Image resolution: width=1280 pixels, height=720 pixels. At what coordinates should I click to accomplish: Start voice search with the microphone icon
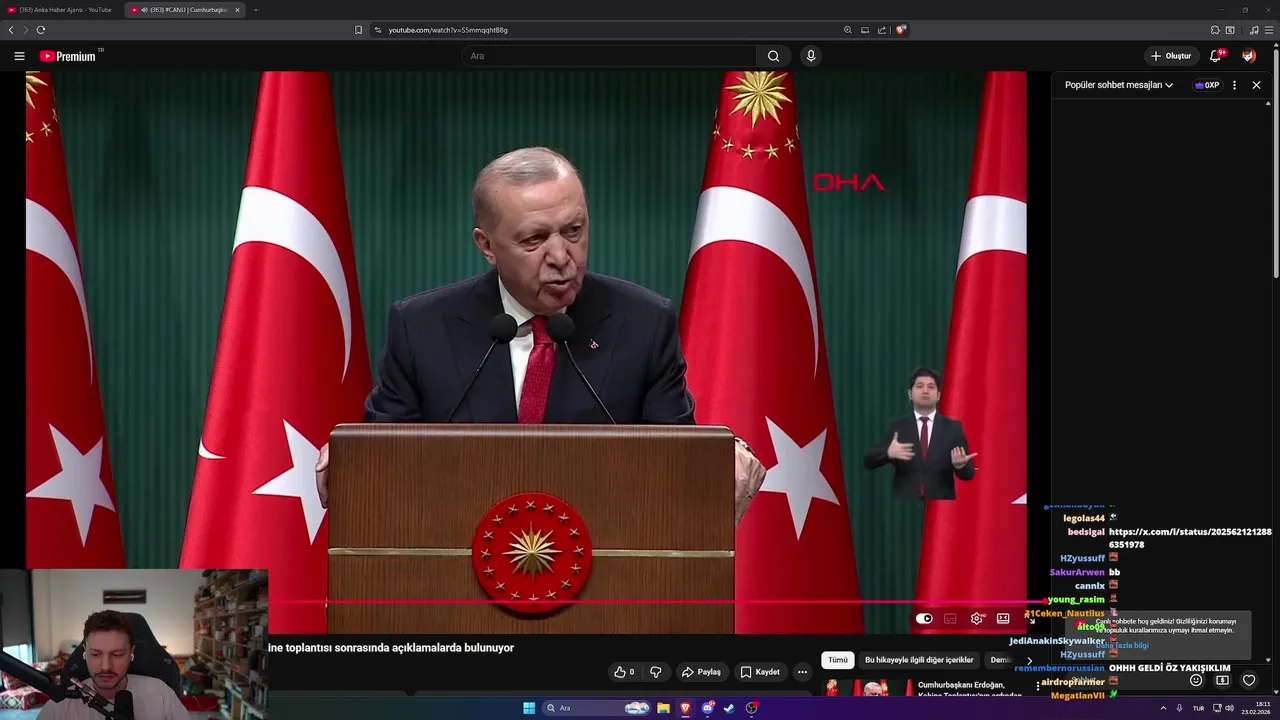tap(811, 56)
